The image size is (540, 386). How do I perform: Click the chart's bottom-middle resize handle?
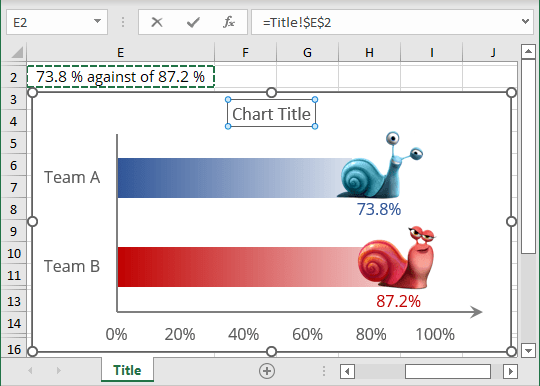pos(271,351)
